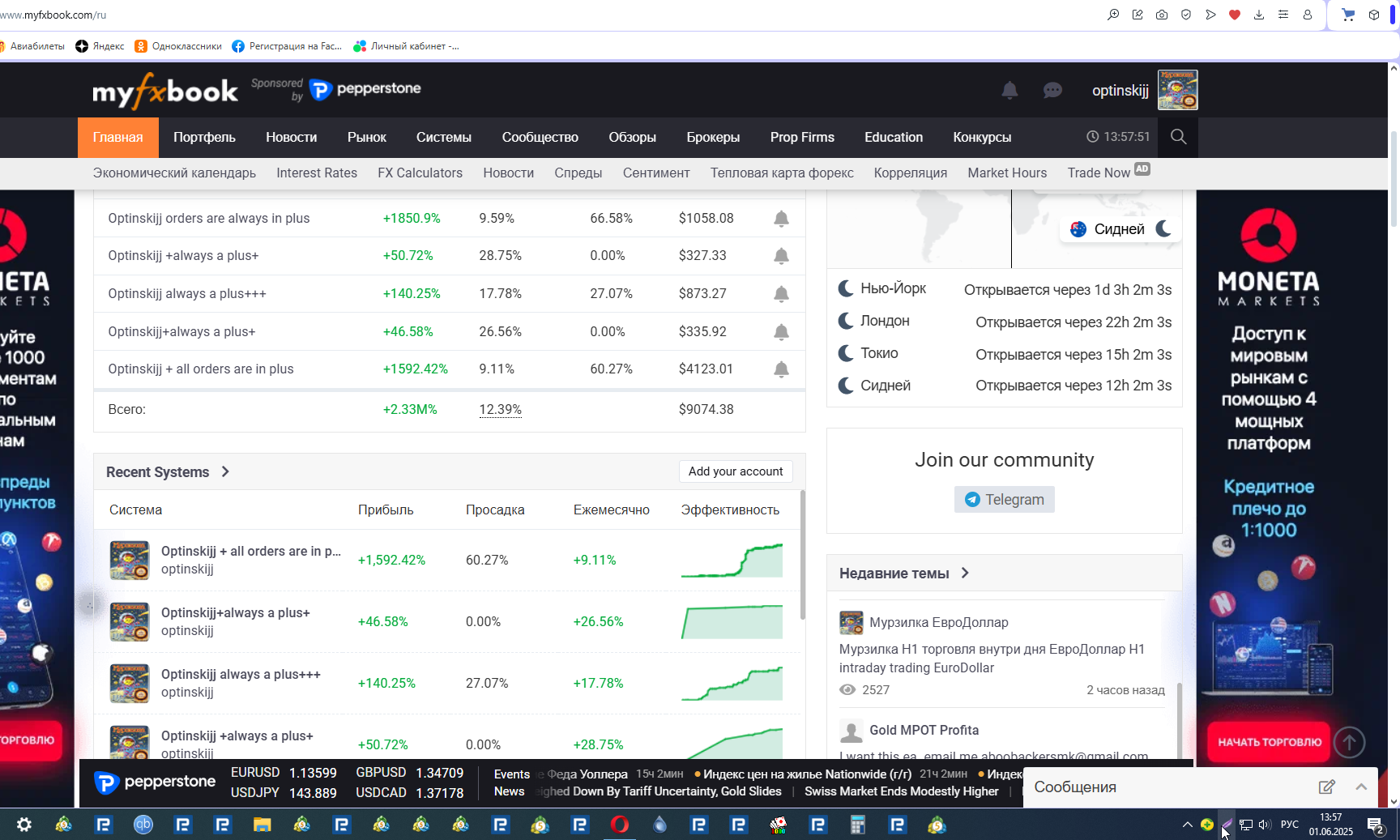Click the browser favorites heart icon

click(1235, 15)
